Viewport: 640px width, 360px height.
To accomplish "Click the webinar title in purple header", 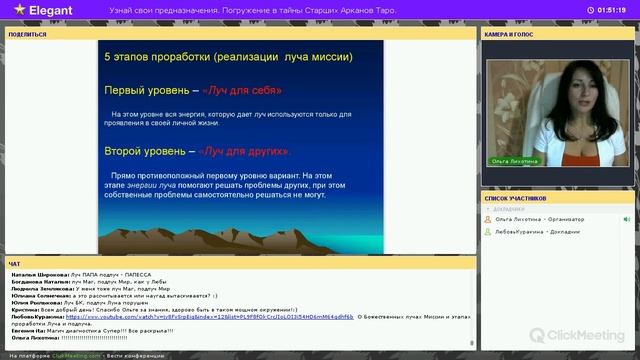I will (x=252, y=10).
